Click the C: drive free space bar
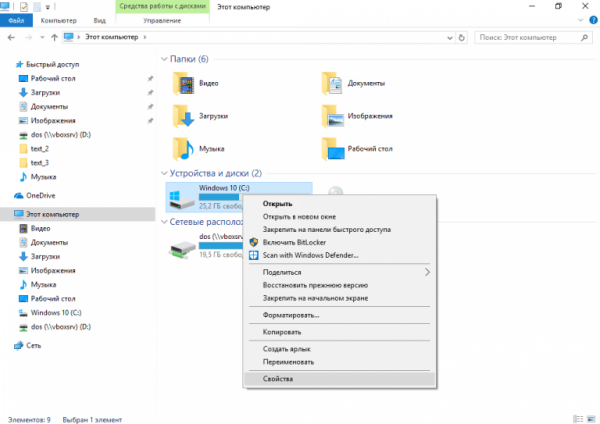Screen dimensions: 600x424 221,197
